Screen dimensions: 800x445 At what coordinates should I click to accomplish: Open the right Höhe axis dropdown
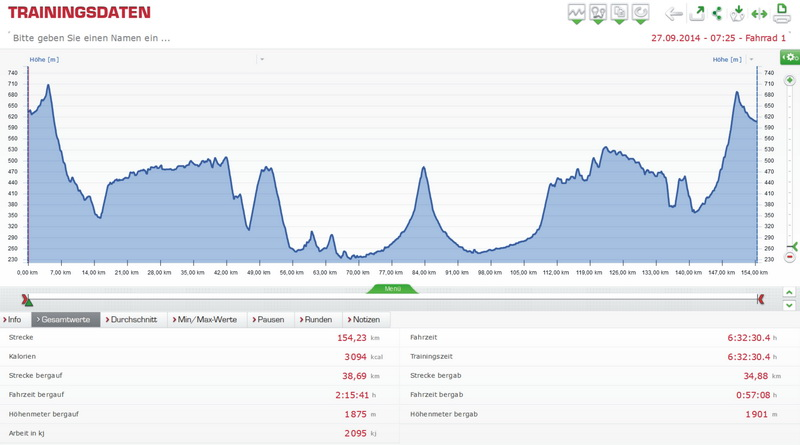coord(751,59)
